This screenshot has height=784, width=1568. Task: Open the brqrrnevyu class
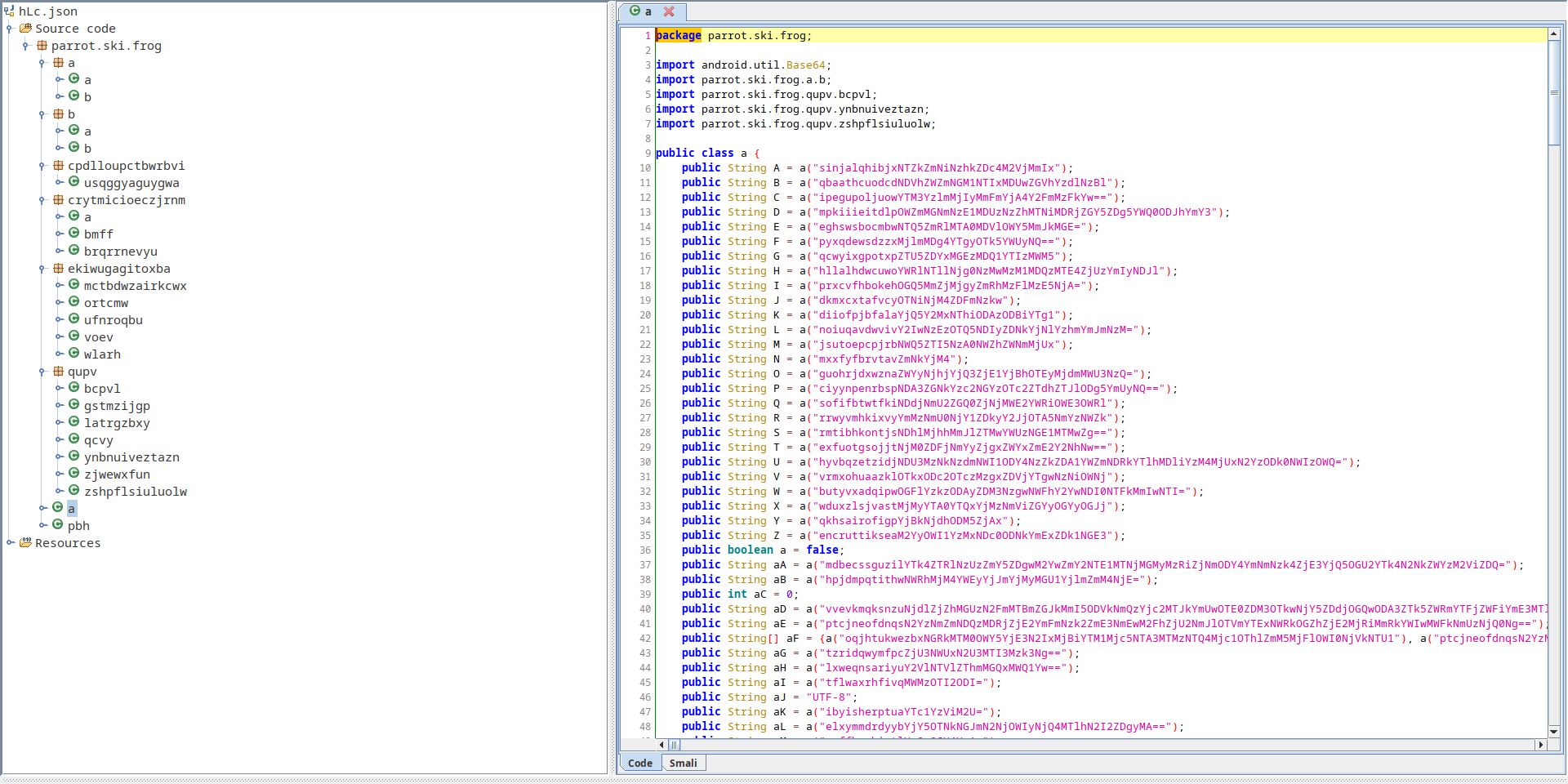[121, 252]
